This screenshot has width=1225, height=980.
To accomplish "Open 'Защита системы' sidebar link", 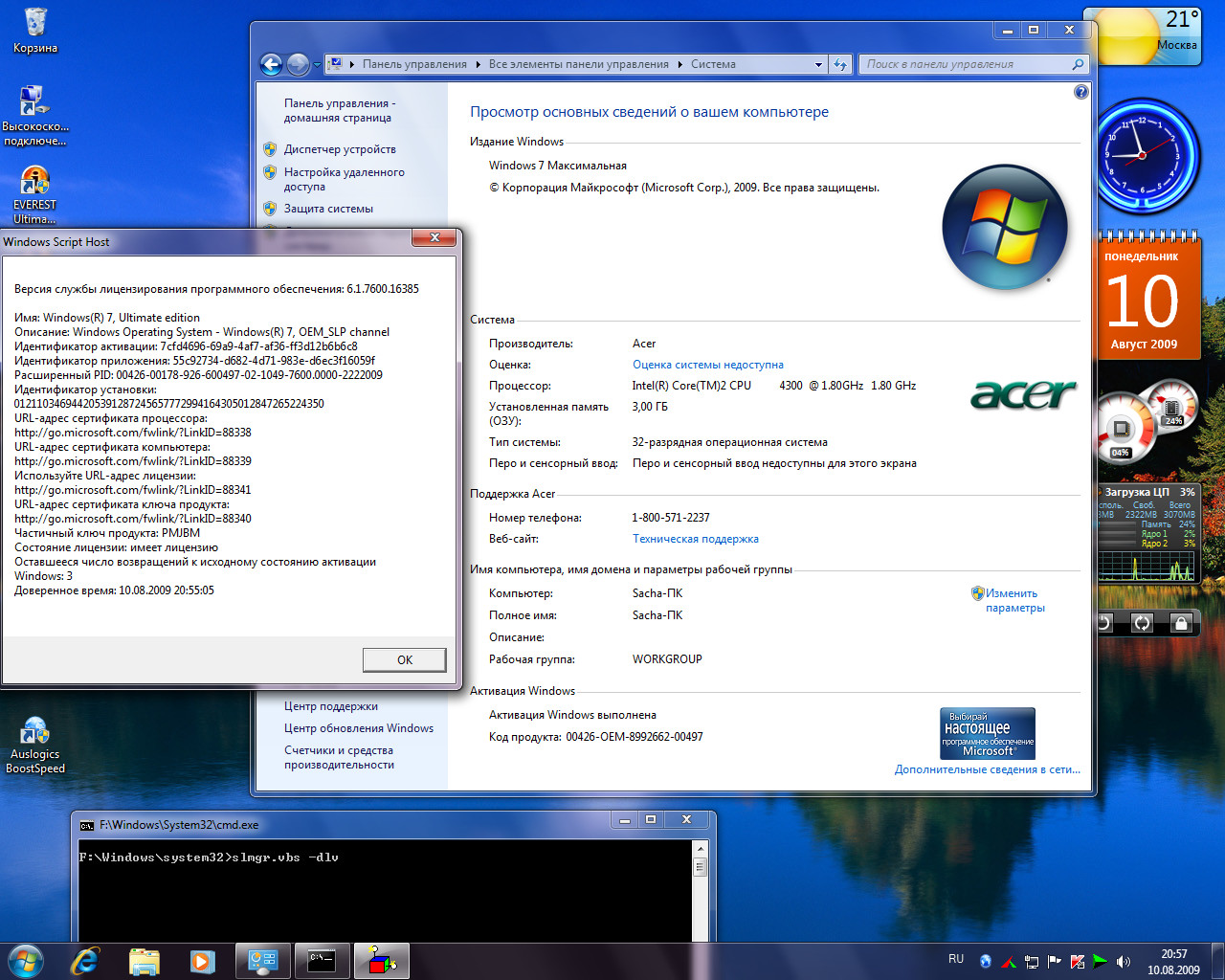I will point(328,209).
